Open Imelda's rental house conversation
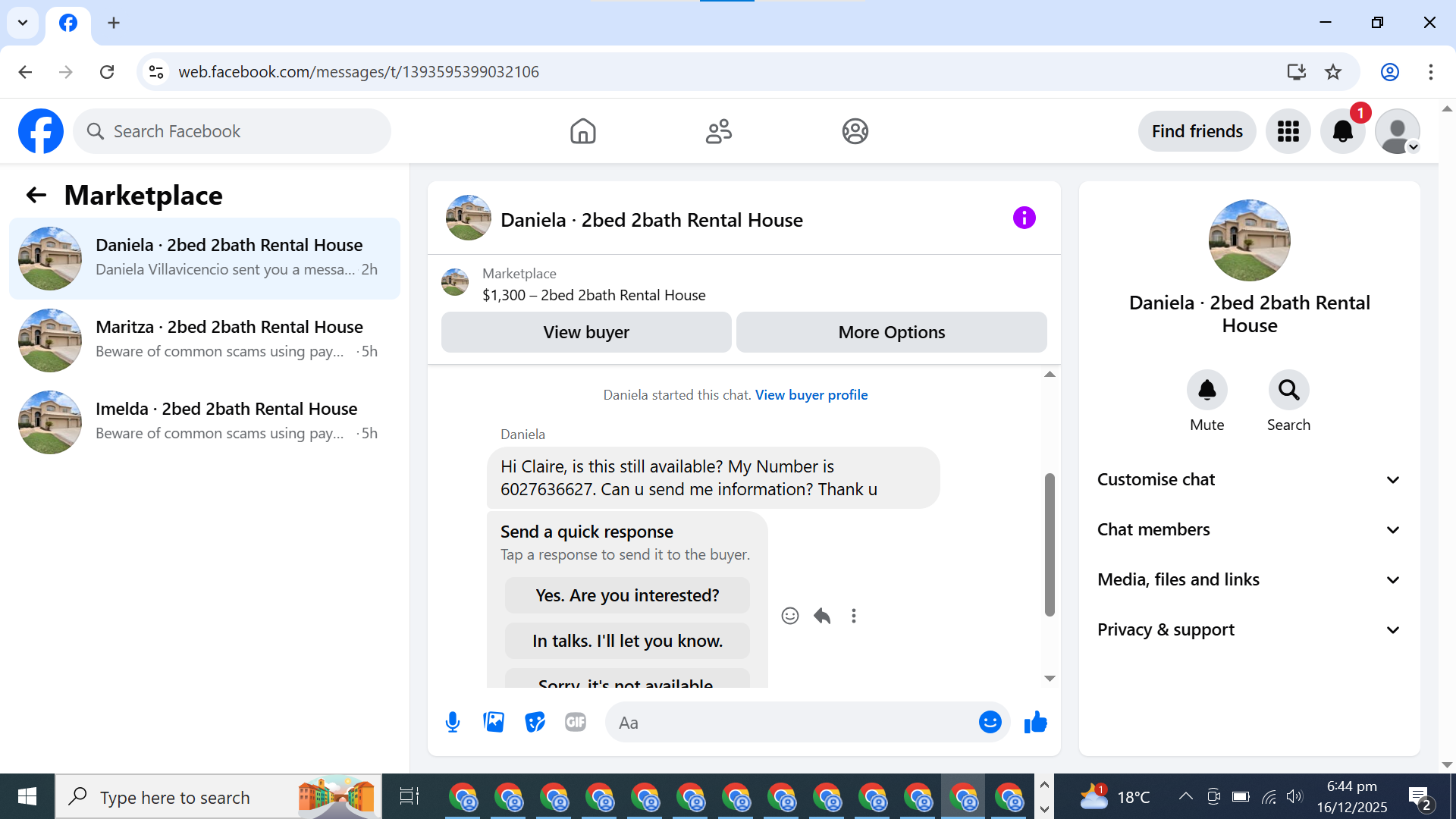This screenshot has height=819, width=1456. point(205,422)
